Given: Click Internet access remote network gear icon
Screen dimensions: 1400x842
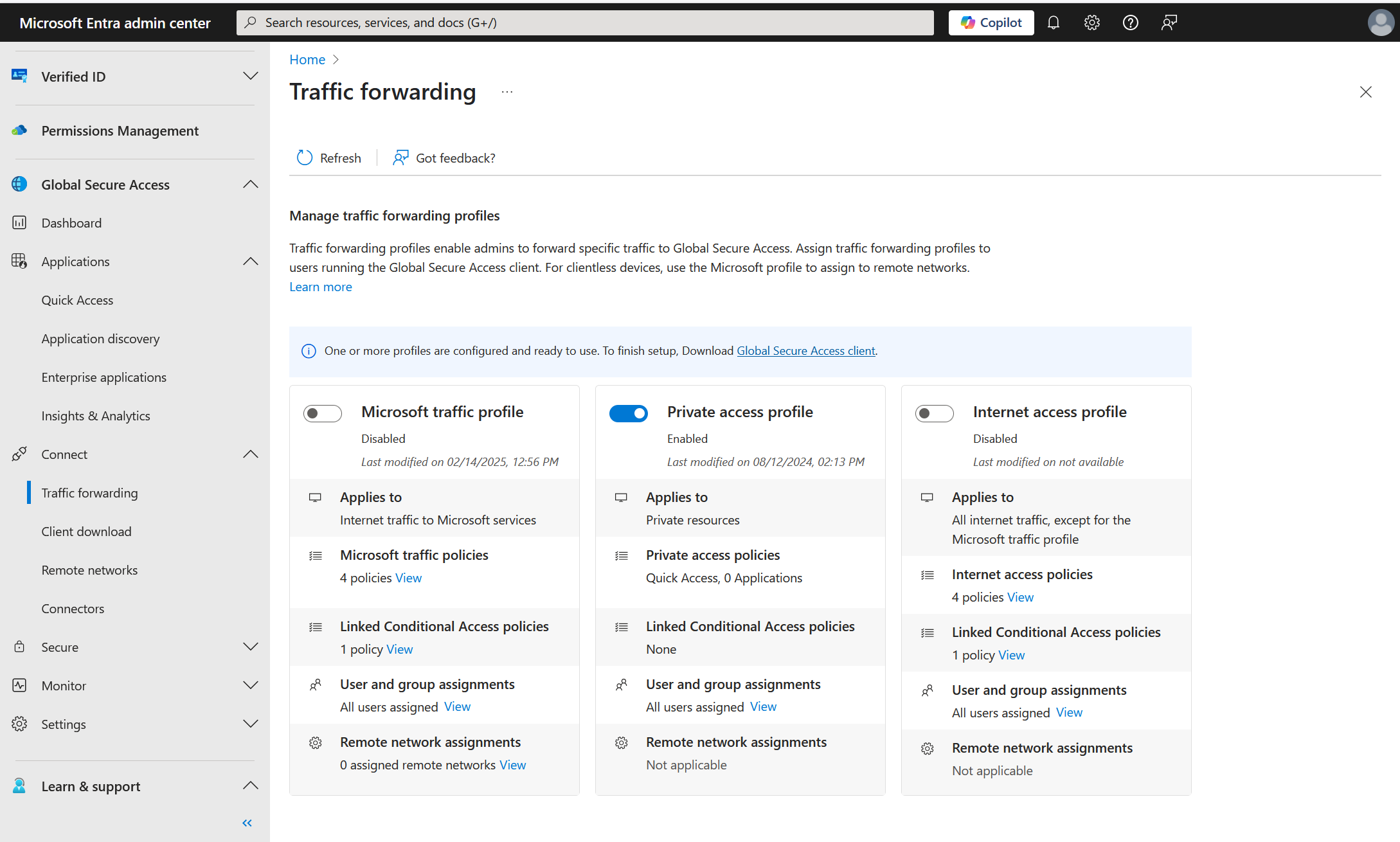Looking at the screenshot, I should coord(927,748).
